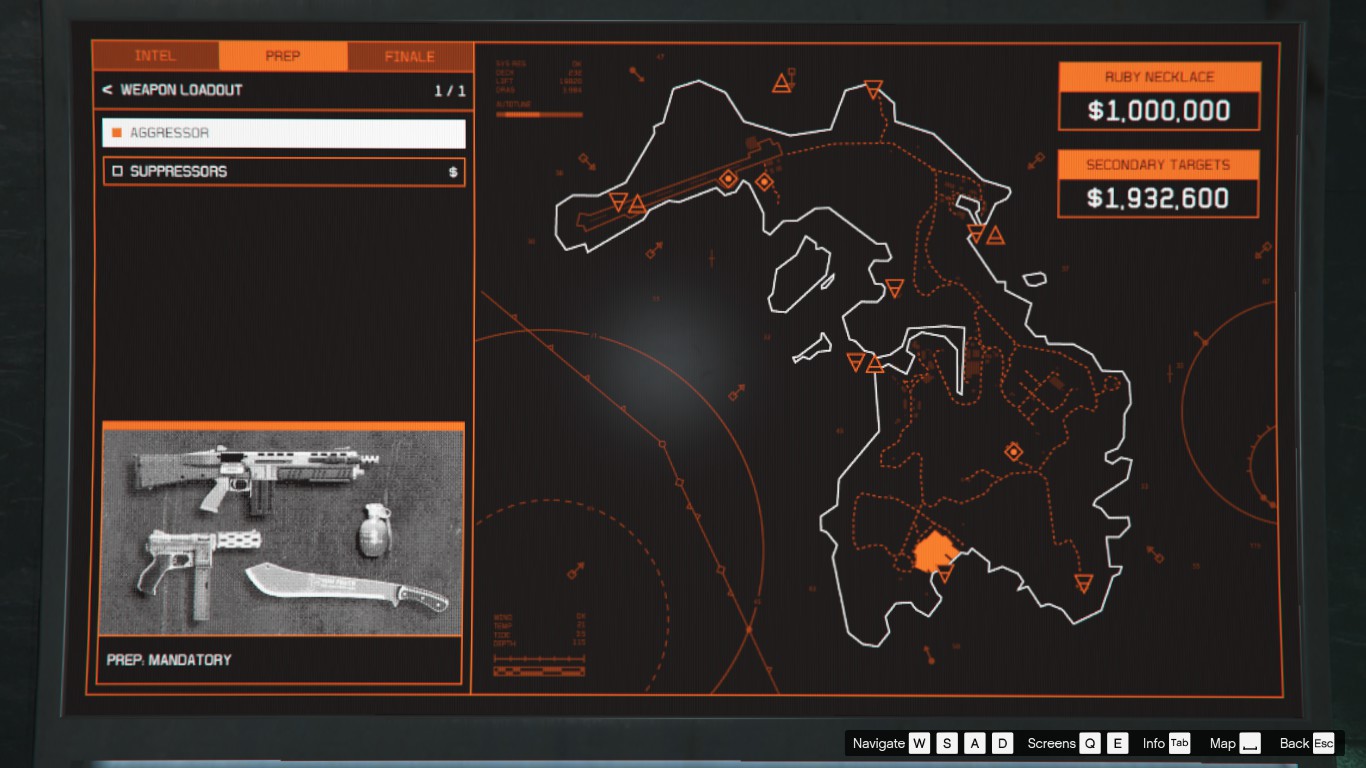Viewport: 1366px width, 768px height.
Task: Open the PREP tab
Action: tap(283, 56)
